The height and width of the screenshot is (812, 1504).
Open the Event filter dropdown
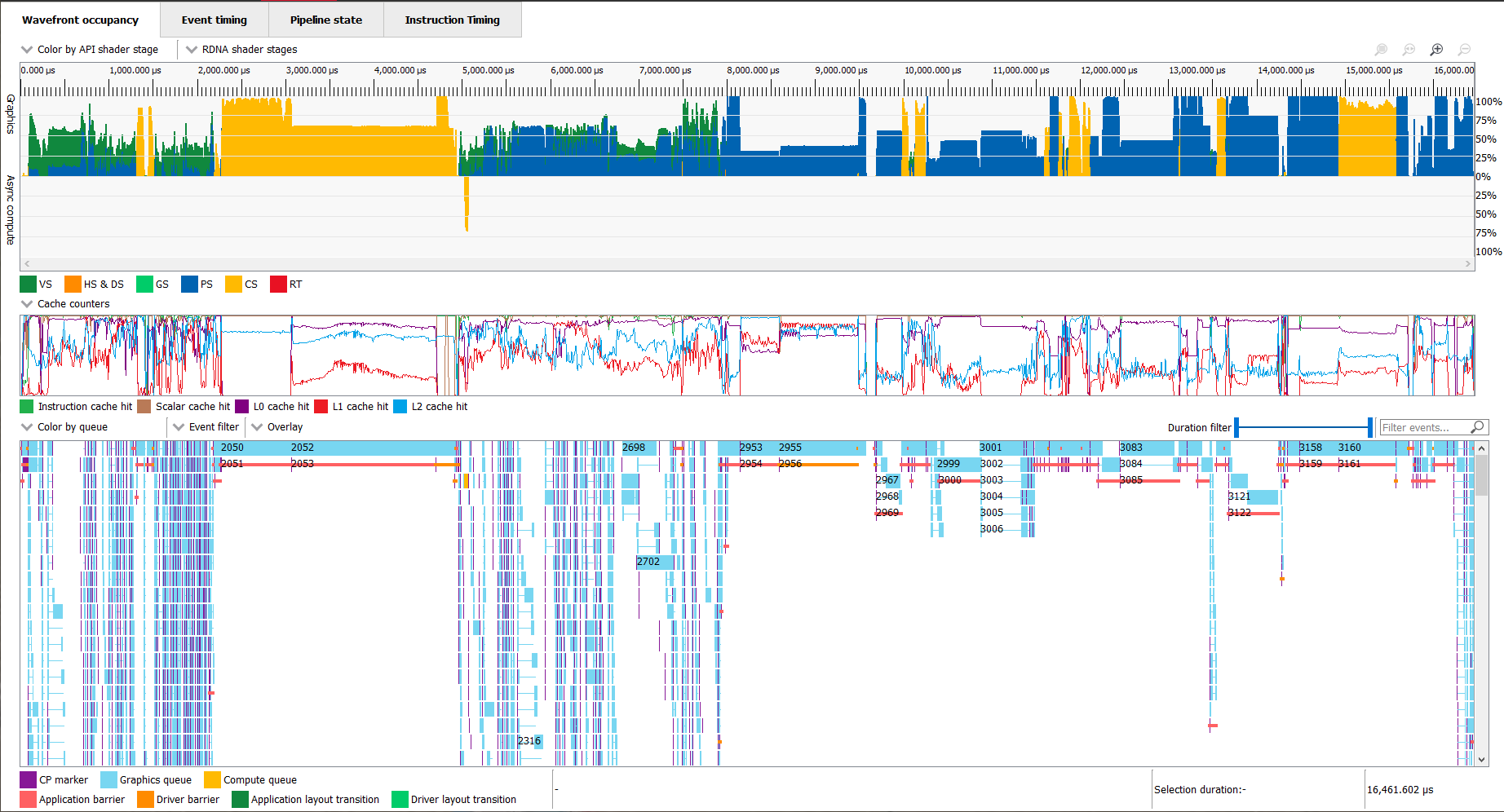pos(206,427)
